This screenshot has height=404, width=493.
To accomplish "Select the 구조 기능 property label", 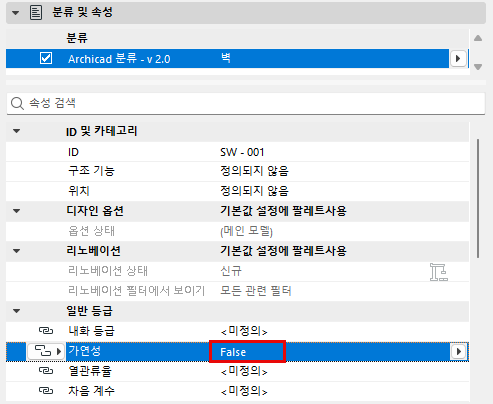I will click(91, 171).
